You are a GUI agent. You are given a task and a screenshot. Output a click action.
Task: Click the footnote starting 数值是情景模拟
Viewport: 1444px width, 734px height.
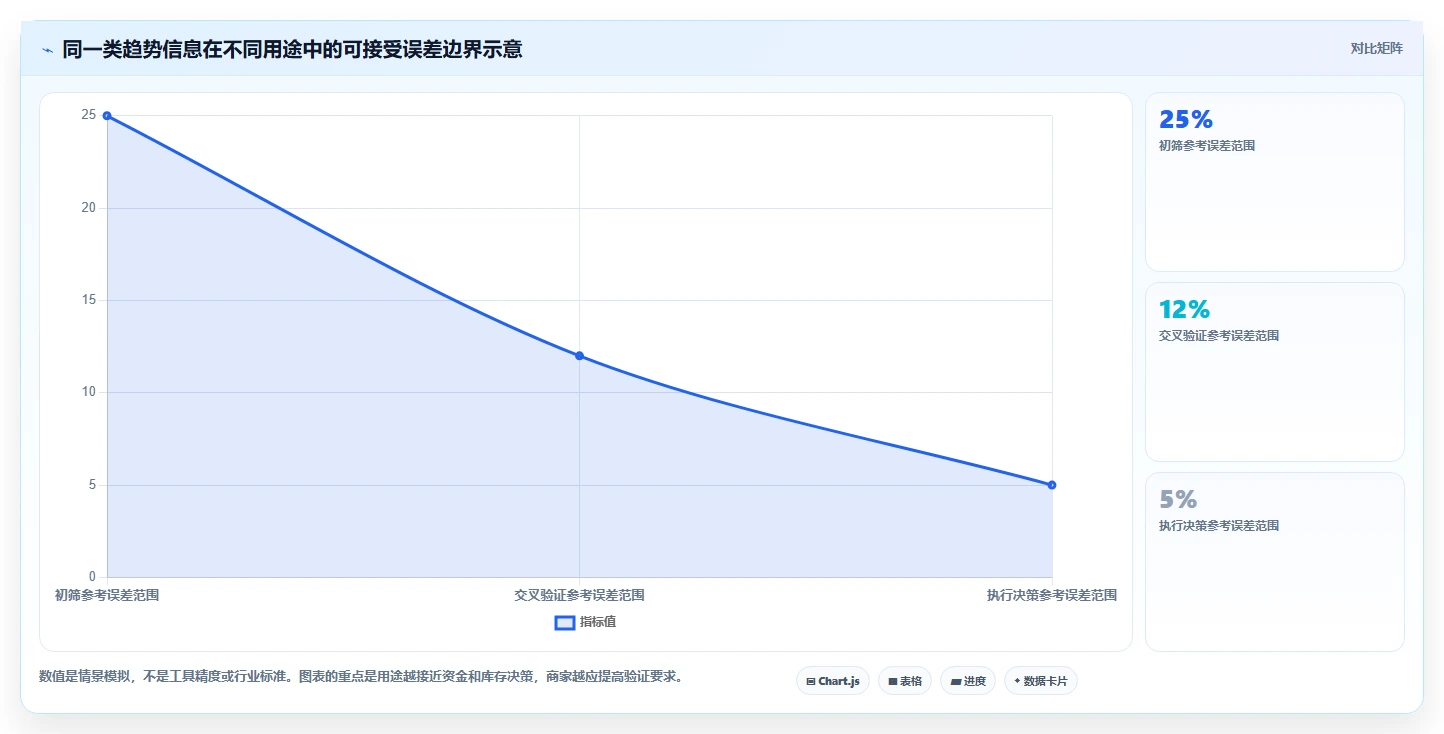[x=362, y=677]
